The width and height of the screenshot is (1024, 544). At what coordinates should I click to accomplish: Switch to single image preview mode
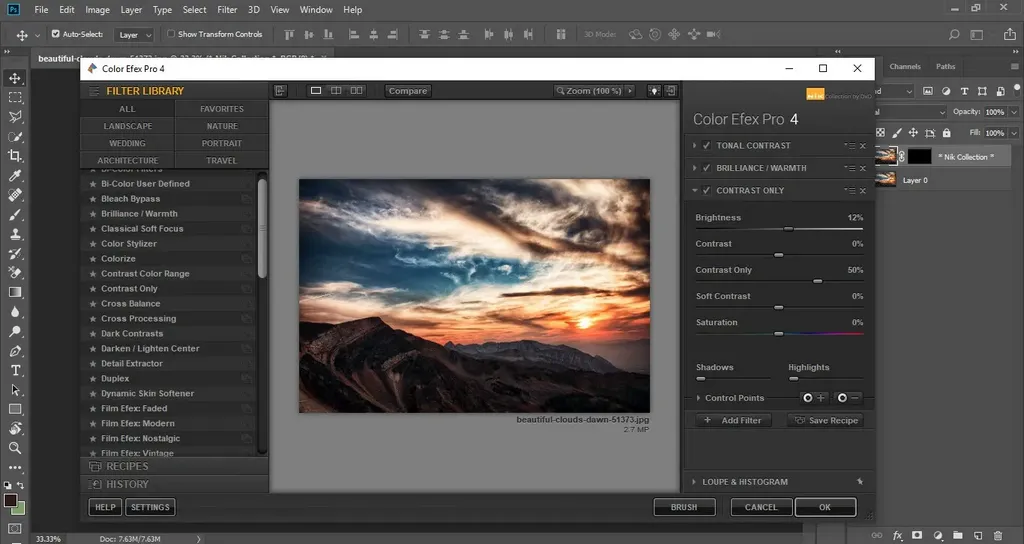point(315,91)
